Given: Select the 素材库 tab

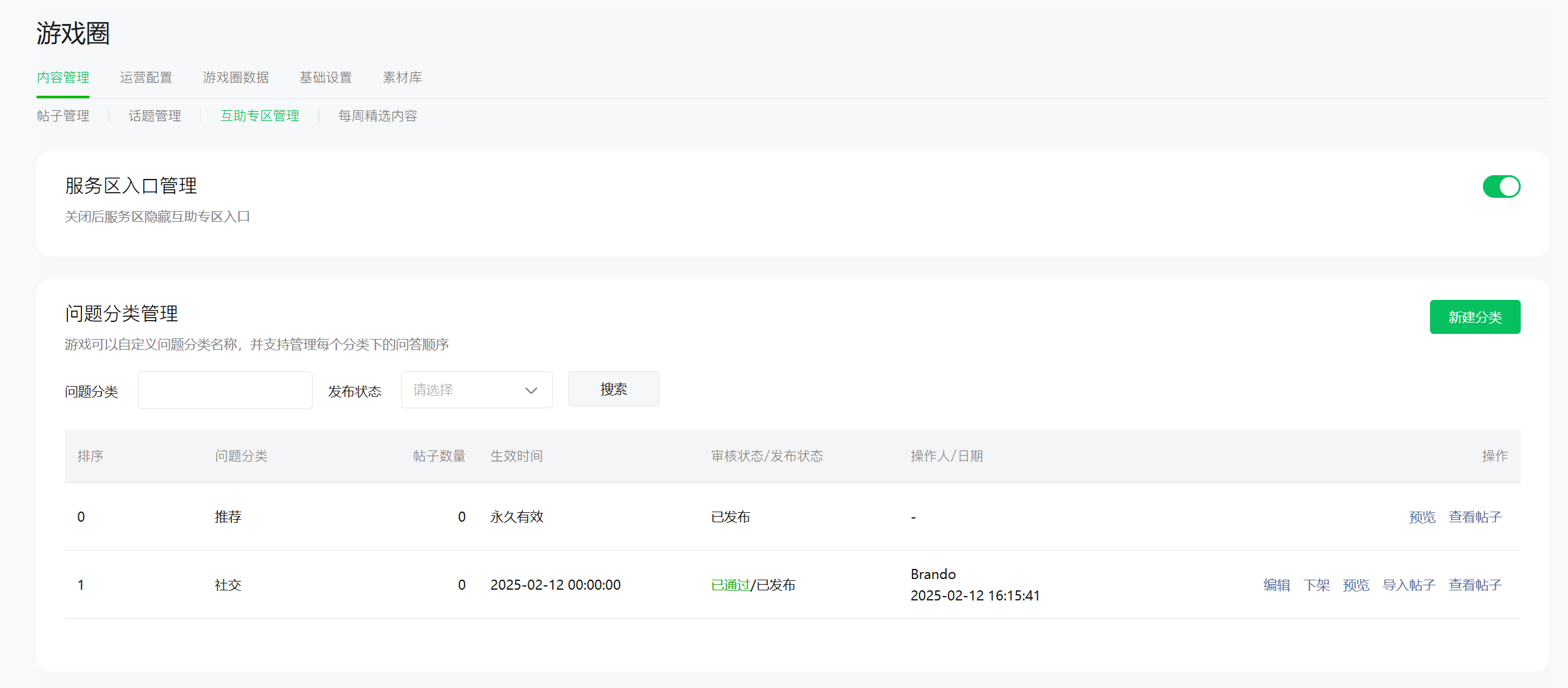Looking at the screenshot, I should click(402, 77).
